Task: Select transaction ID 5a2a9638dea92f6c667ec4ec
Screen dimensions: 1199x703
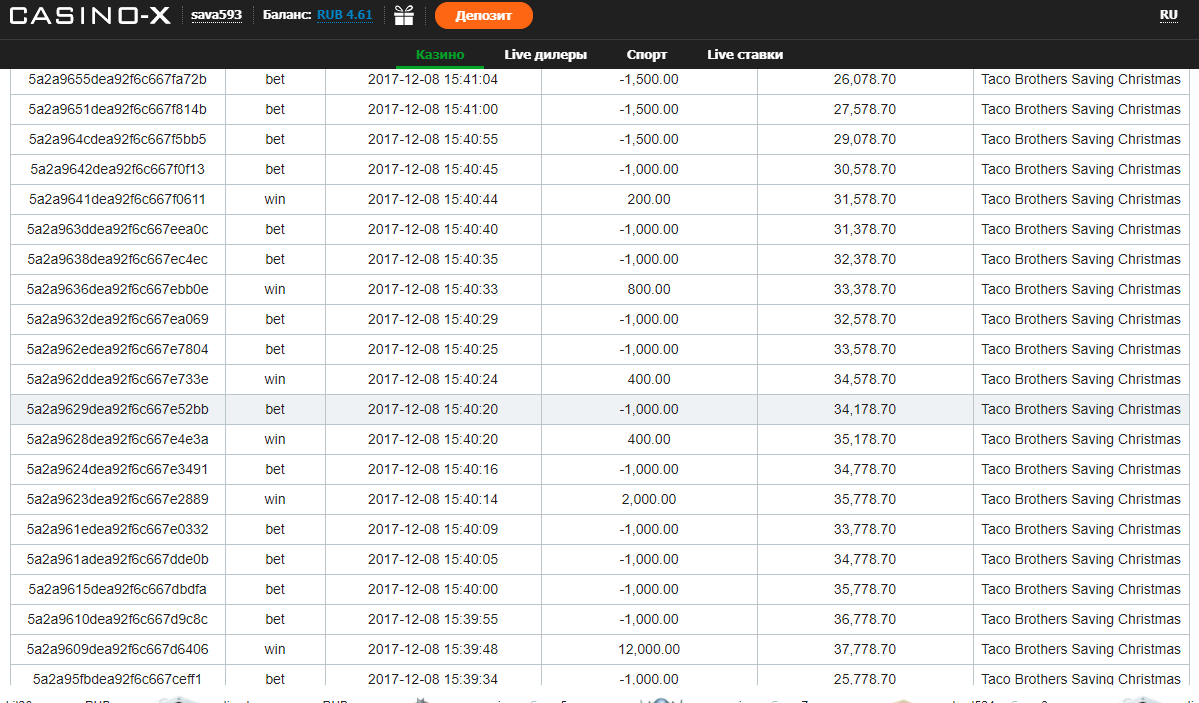Action: [x=118, y=259]
